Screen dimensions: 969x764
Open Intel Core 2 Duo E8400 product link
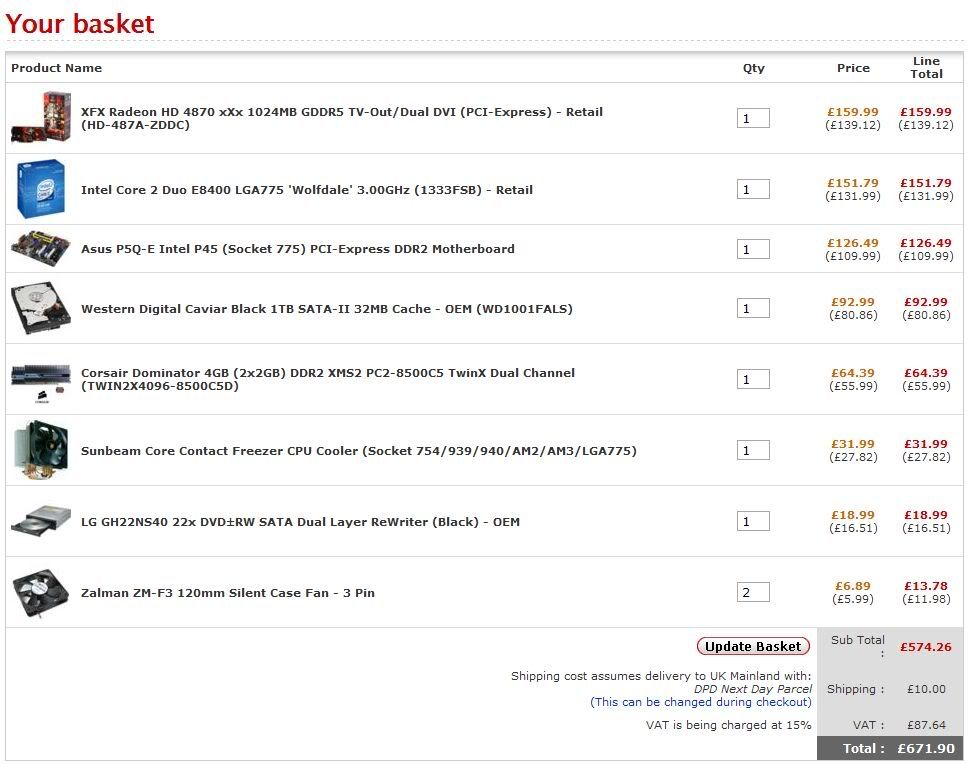(x=306, y=190)
